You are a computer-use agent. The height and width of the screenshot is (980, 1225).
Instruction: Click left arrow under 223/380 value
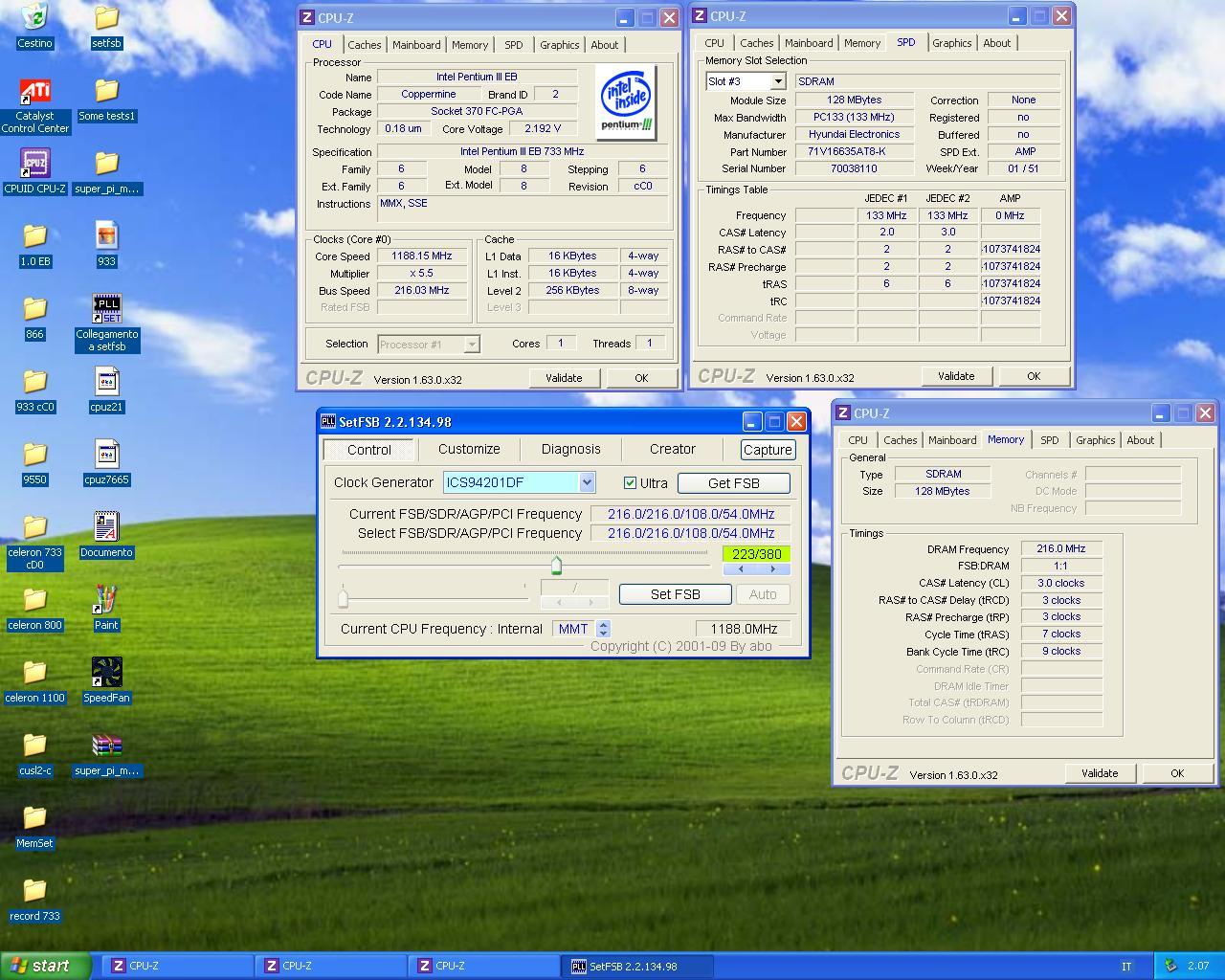[x=740, y=569]
